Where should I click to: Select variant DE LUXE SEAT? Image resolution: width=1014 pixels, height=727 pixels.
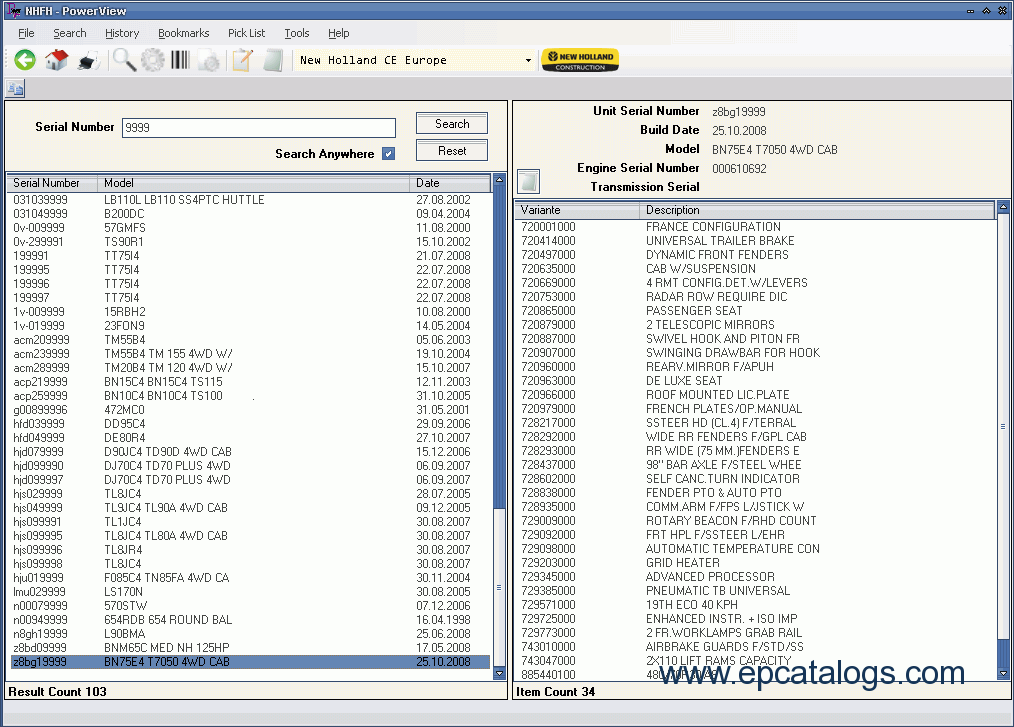755,381
